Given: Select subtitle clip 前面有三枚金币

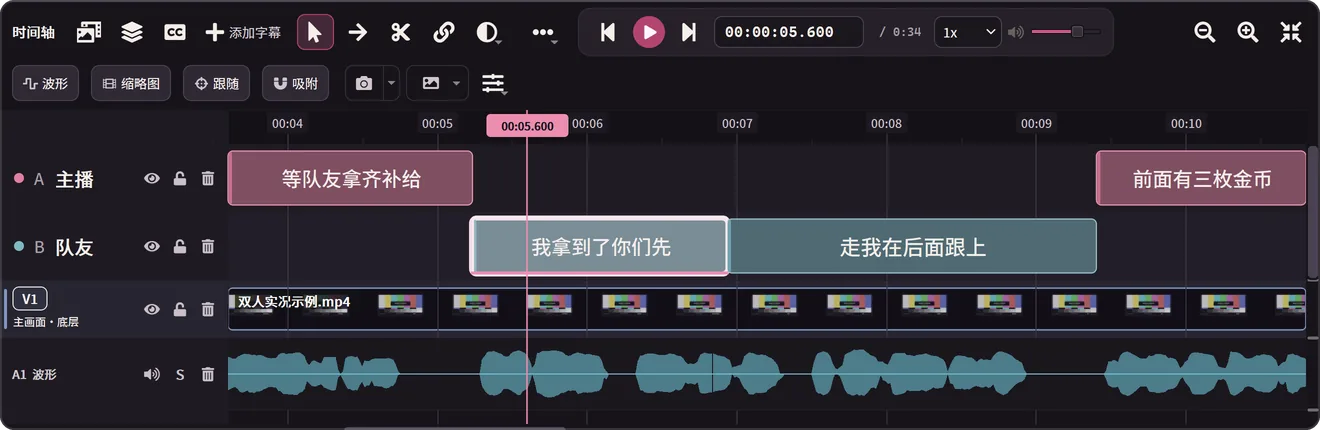Looking at the screenshot, I should pyautogui.click(x=1201, y=178).
